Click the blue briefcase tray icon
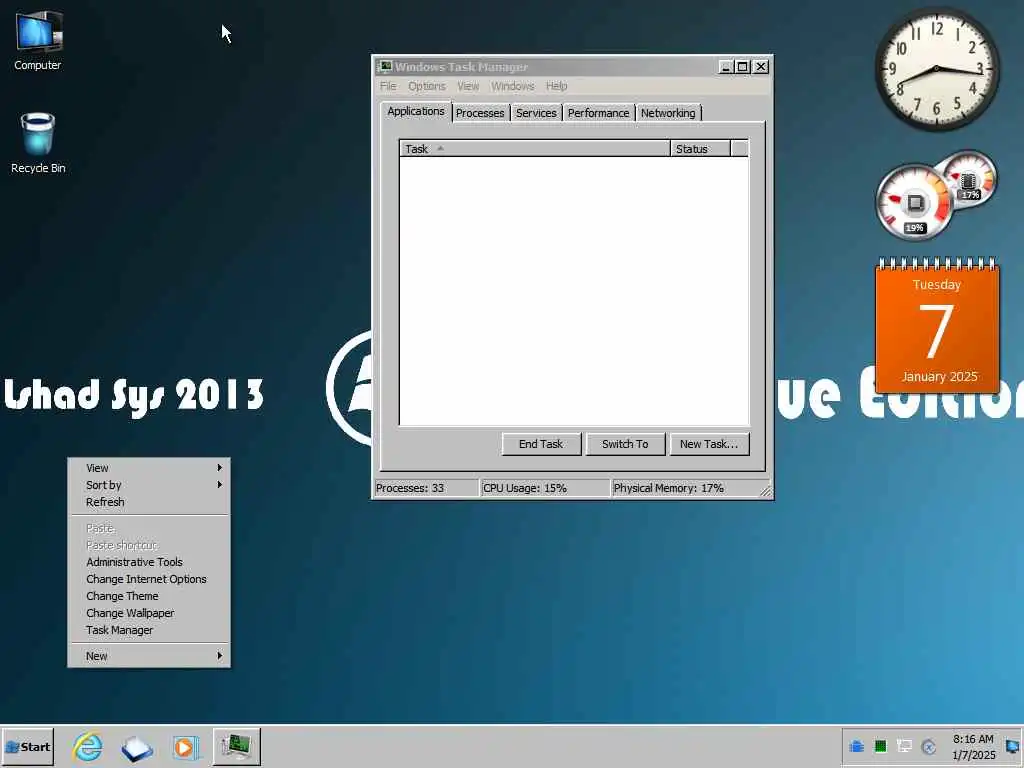Screen dimensions: 1024x768 pyautogui.click(x=856, y=746)
